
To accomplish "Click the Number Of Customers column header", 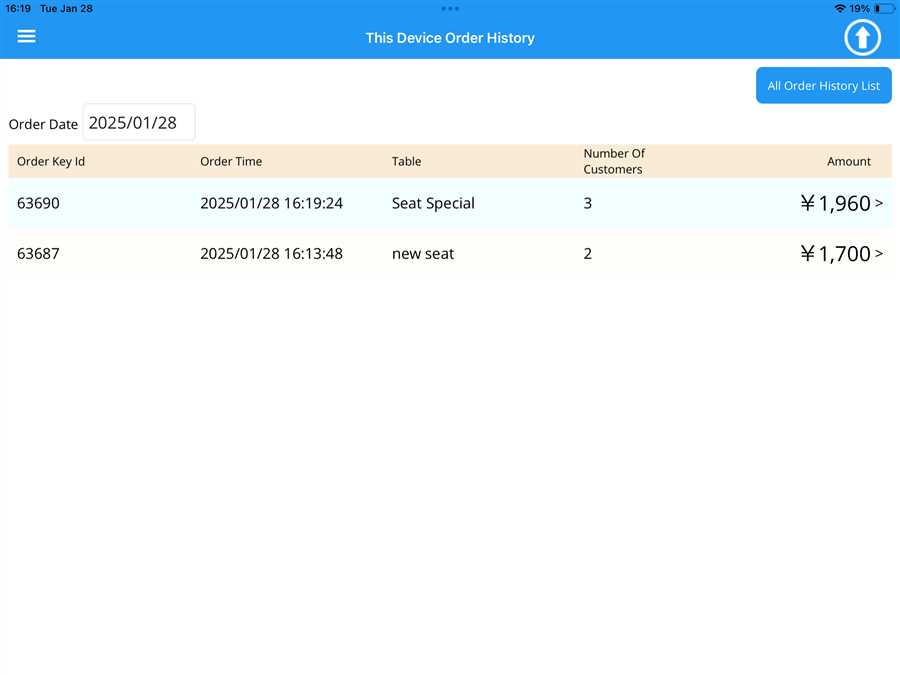I will (x=614, y=161).
